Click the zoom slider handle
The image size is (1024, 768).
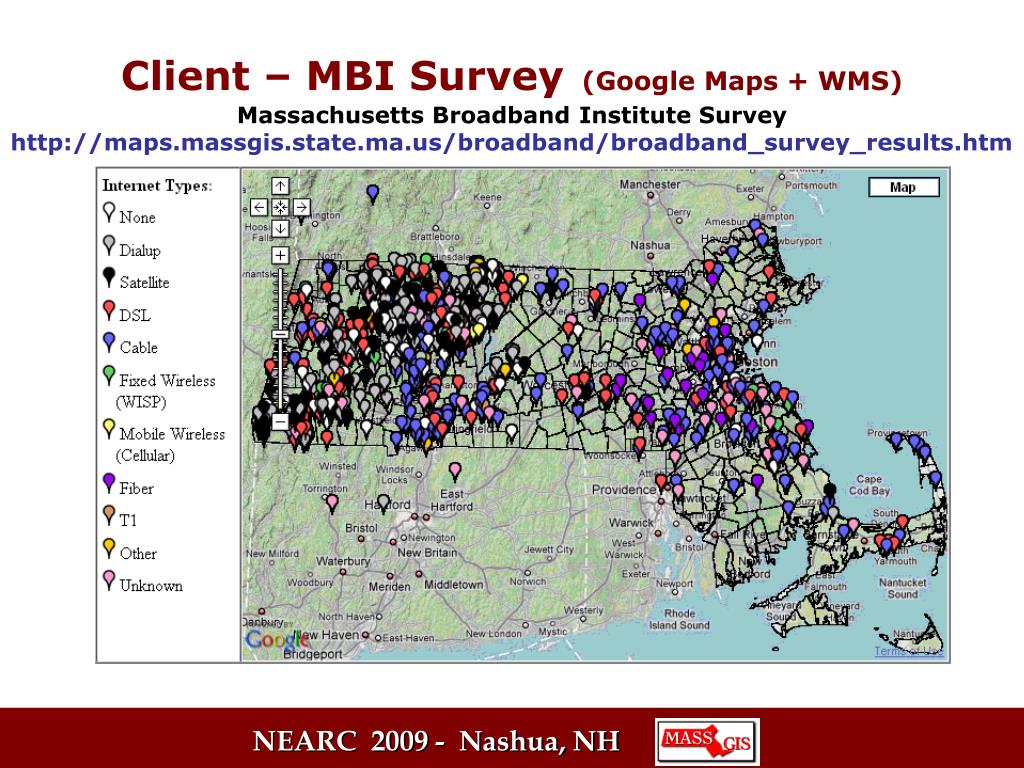coord(280,334)
